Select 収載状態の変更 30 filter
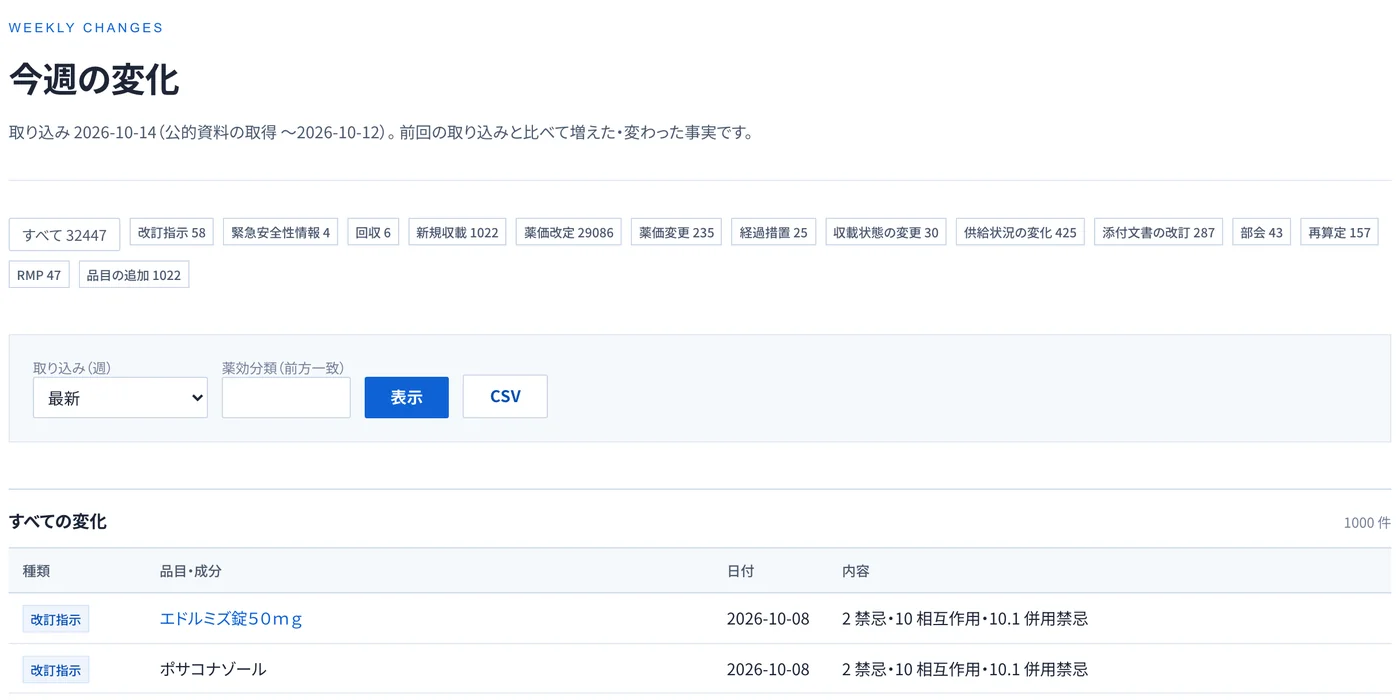The width and height of the screenshot is (1400, 700). pyautogui.click(x=886, y=232)
